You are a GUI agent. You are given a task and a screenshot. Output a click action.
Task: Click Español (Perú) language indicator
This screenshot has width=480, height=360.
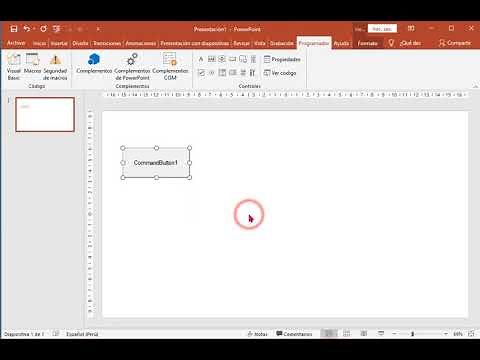tap(82, 334)
